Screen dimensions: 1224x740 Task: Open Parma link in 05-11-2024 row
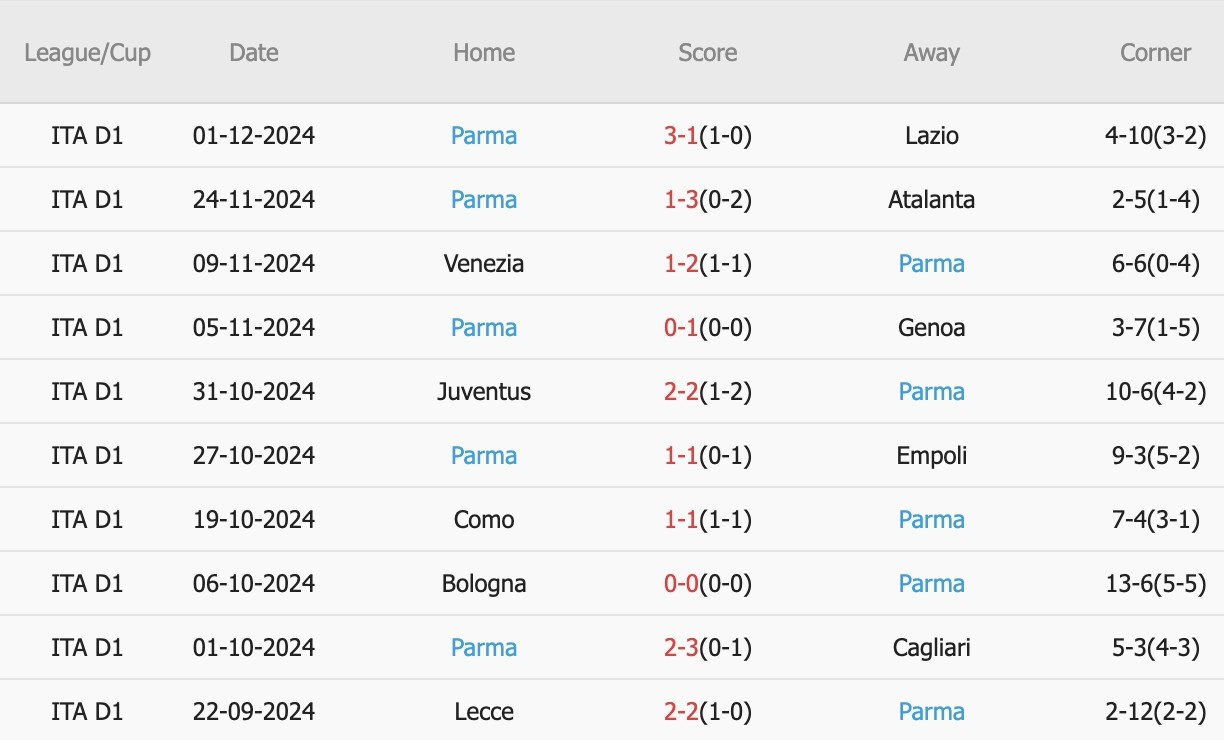tap(484, 327)
